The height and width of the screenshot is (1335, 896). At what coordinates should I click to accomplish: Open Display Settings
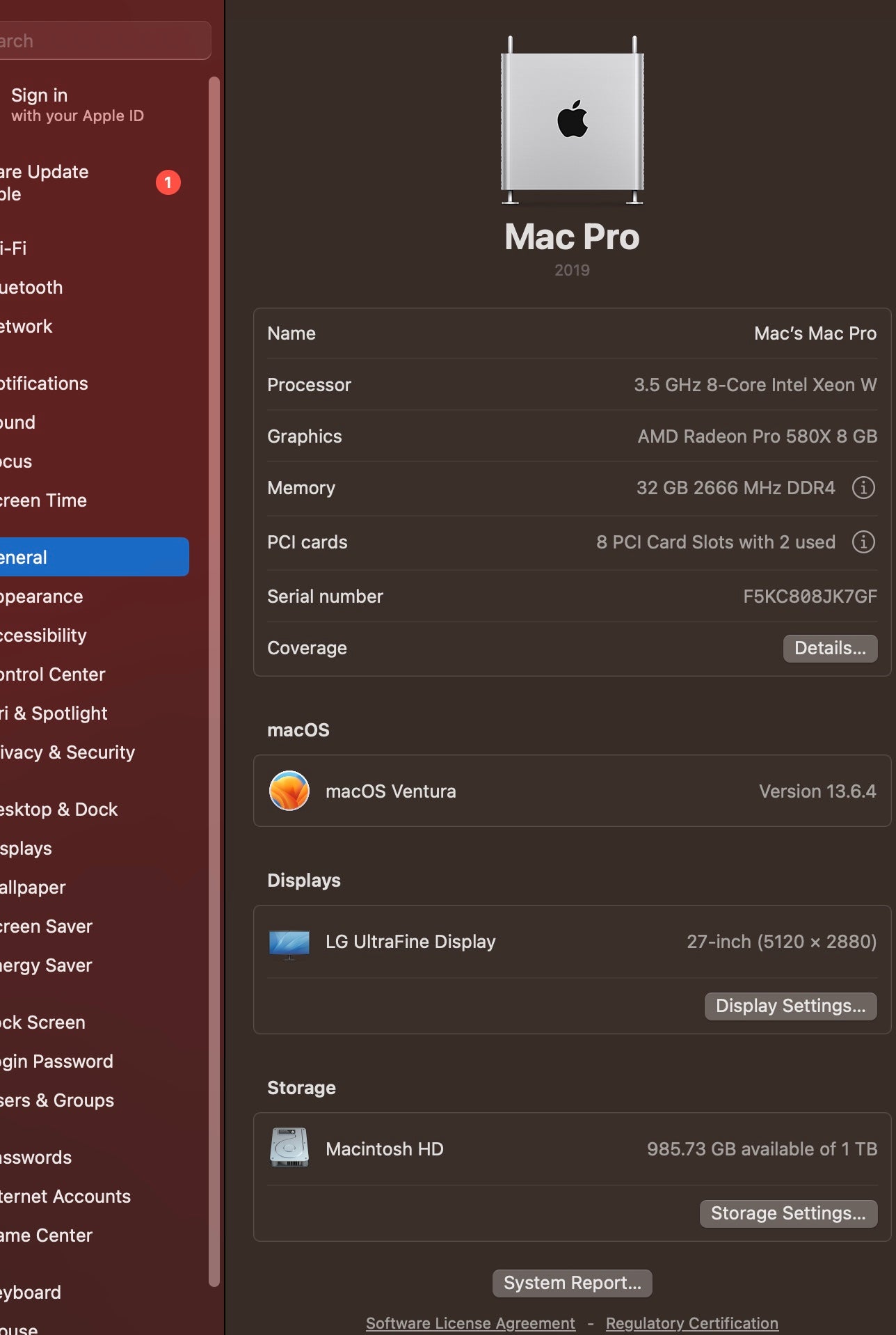790,1006
